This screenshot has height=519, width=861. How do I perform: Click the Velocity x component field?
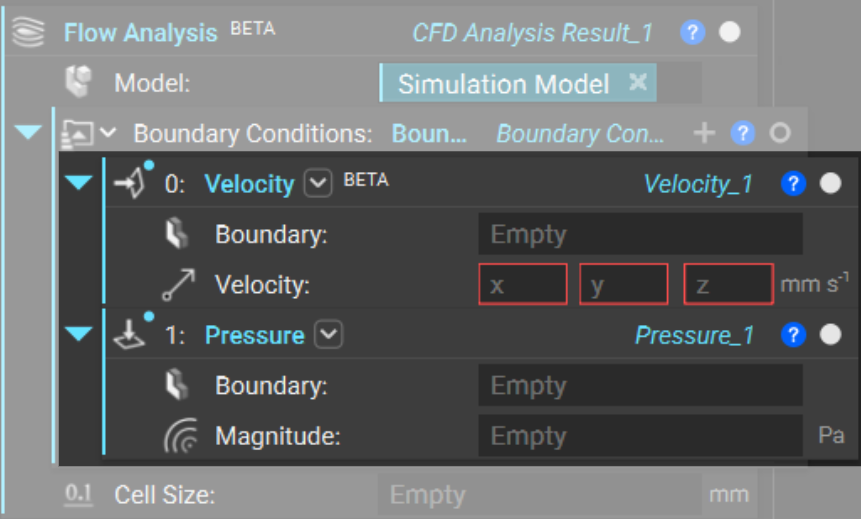522,285
